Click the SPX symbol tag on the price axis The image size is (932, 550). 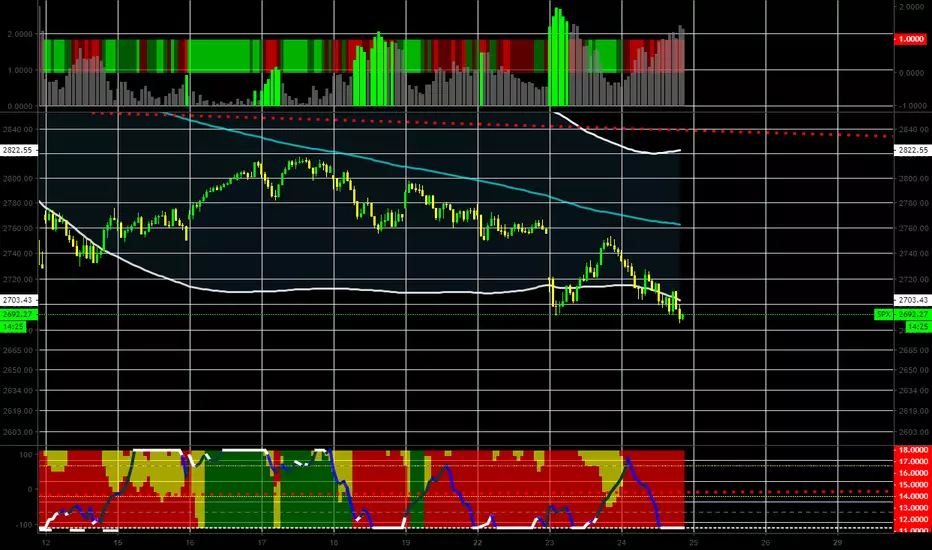(x=884, y=315)
